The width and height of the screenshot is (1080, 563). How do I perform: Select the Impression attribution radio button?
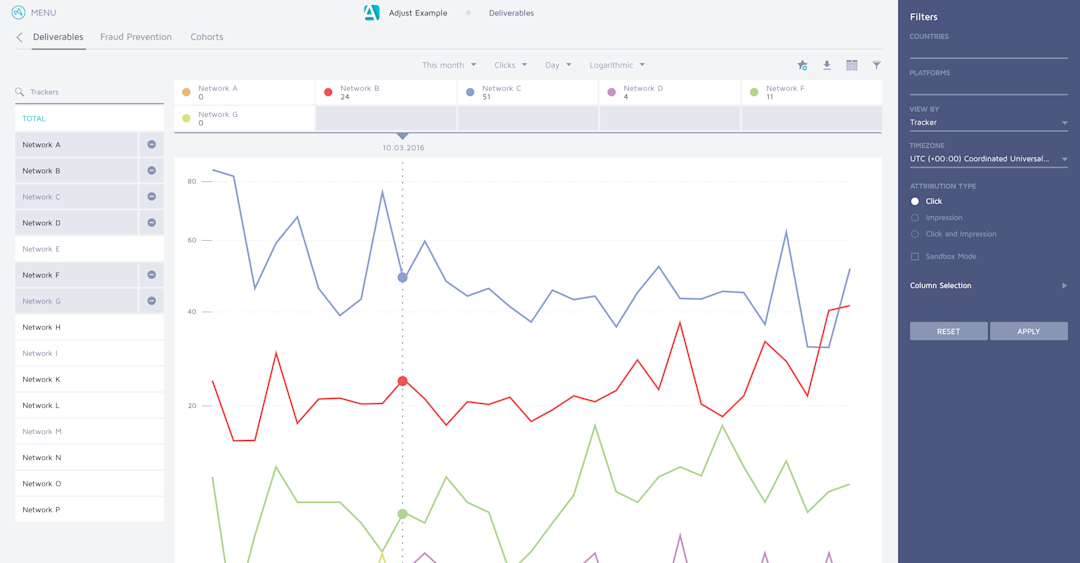click(x=915, y=218)
